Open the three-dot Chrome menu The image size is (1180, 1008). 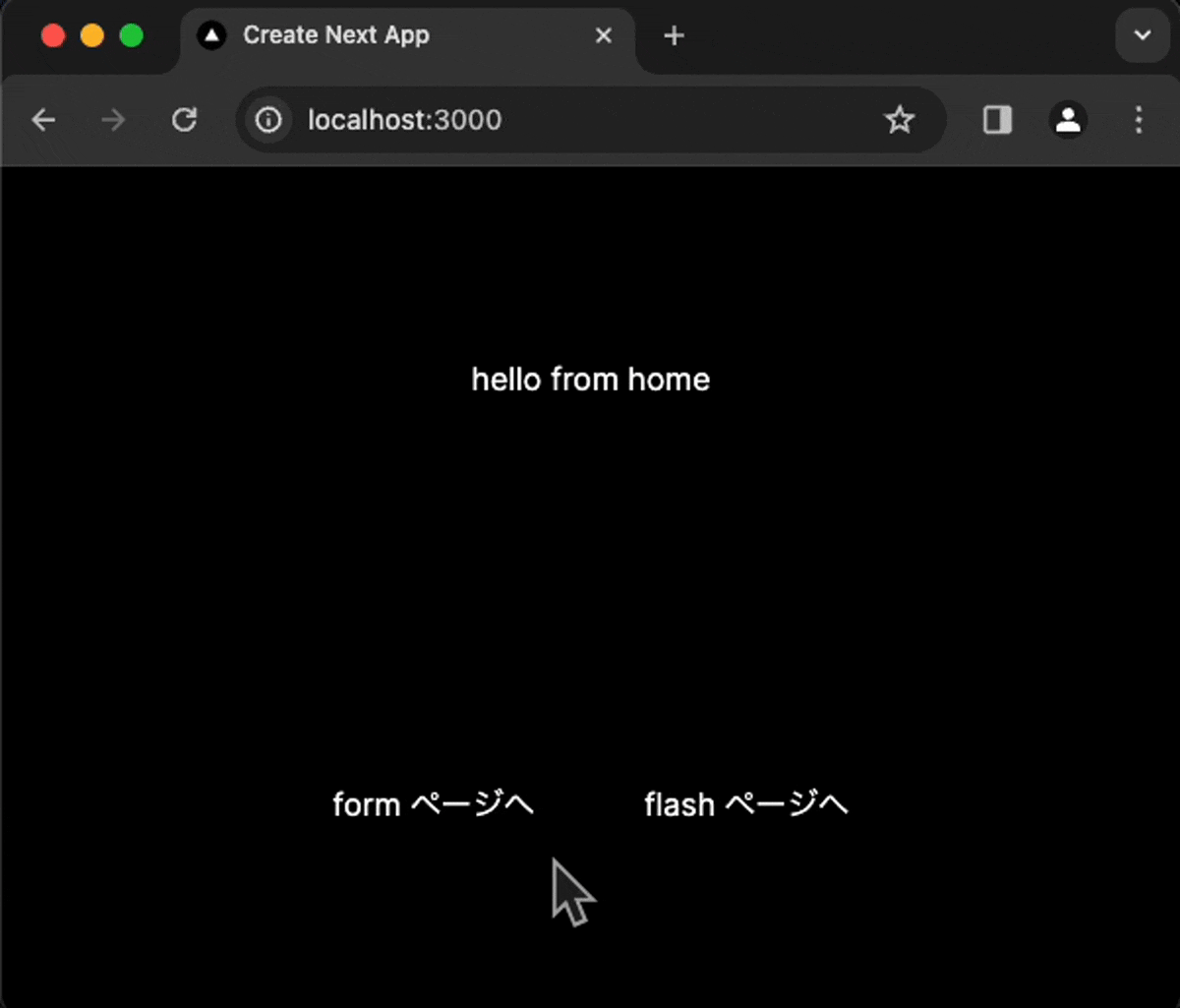[1138, 120]
